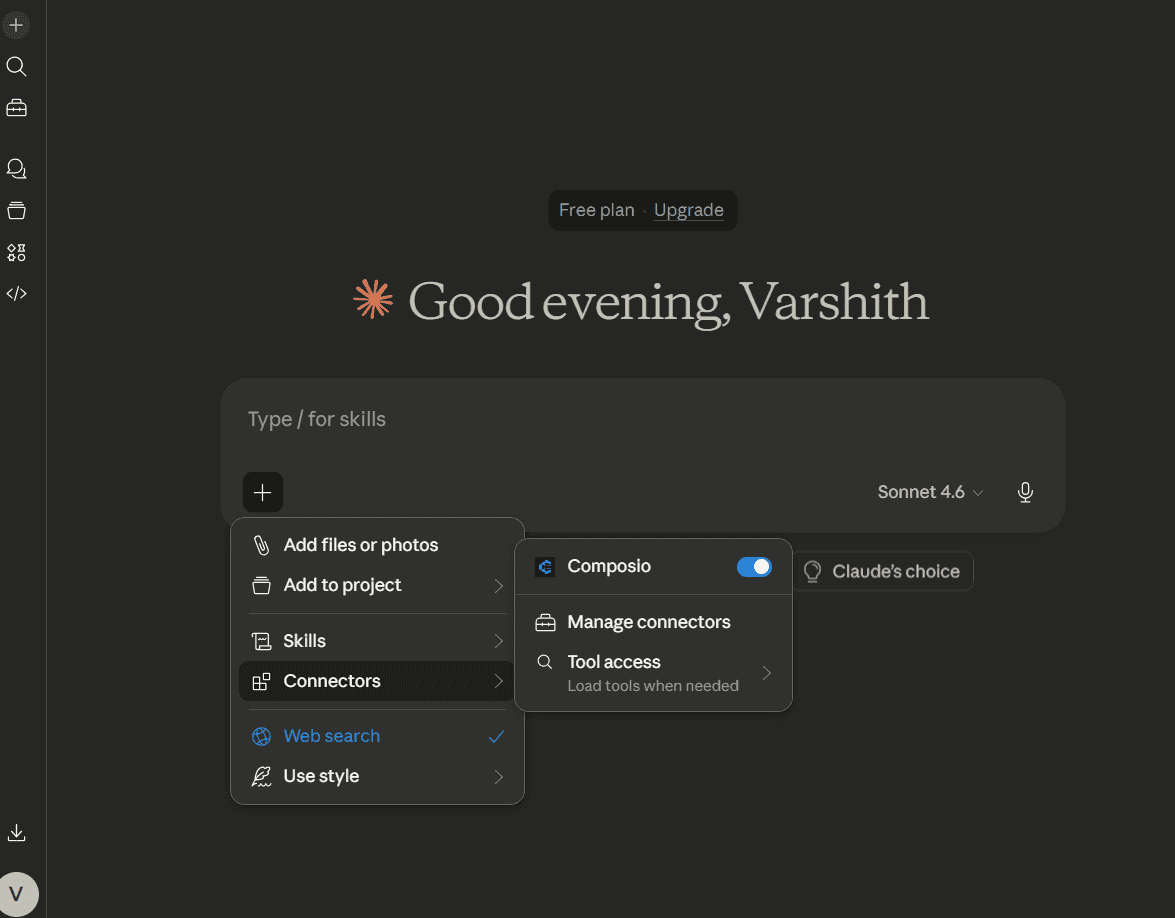Image resolution: width=1175 pixels, height=918 pixels.
Task: Click the download icon near sidebar bottom
Action: (16, 833)
